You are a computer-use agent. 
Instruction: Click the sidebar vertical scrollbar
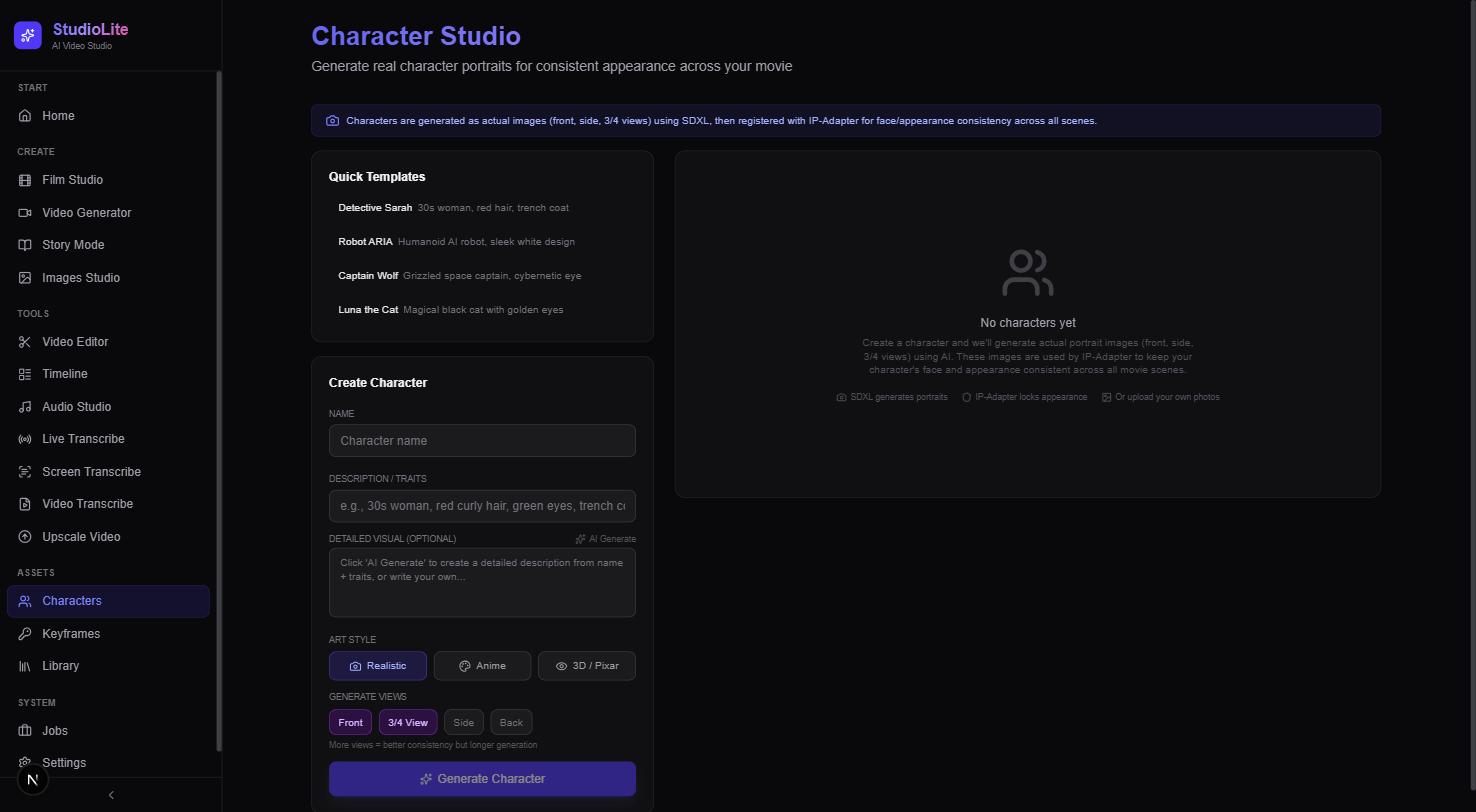pos(219,411)
